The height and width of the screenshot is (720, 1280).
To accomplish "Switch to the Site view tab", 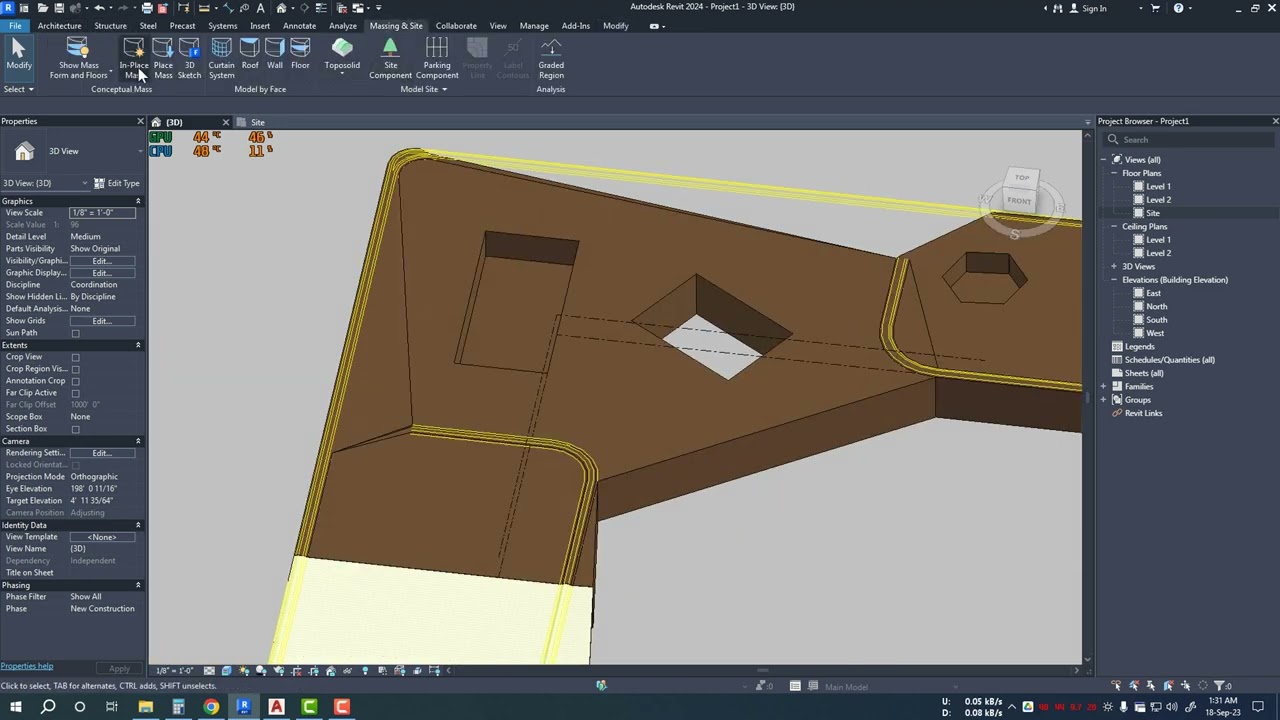I will click(257, 122).
